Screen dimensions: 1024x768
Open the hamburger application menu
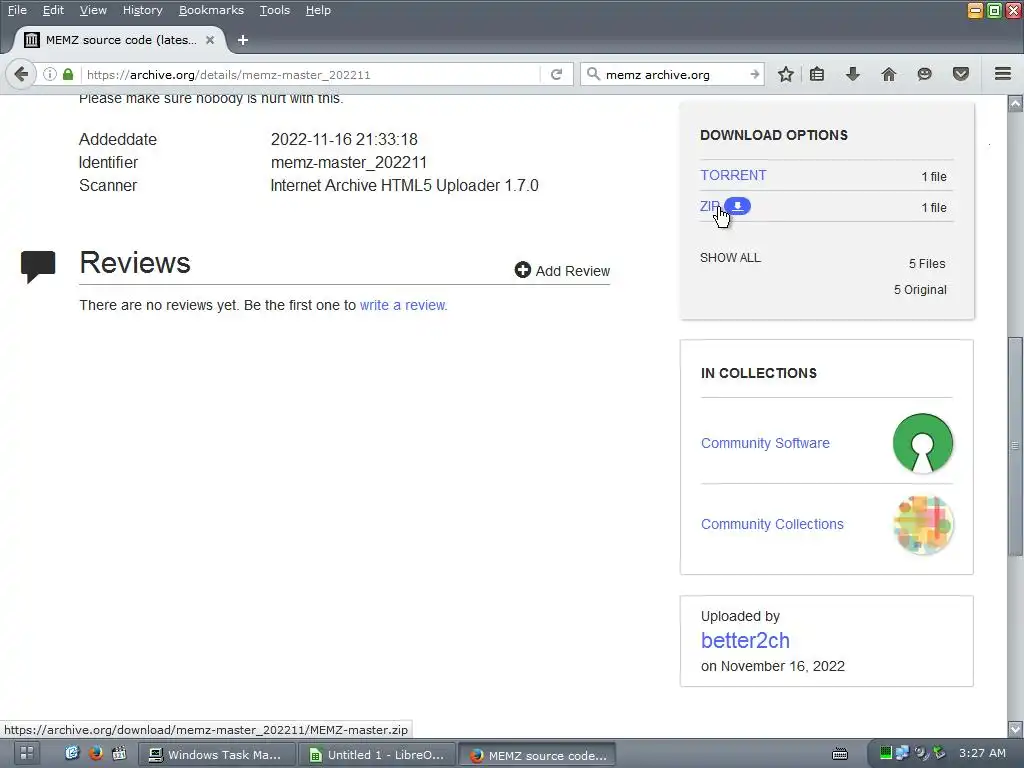1003,74
